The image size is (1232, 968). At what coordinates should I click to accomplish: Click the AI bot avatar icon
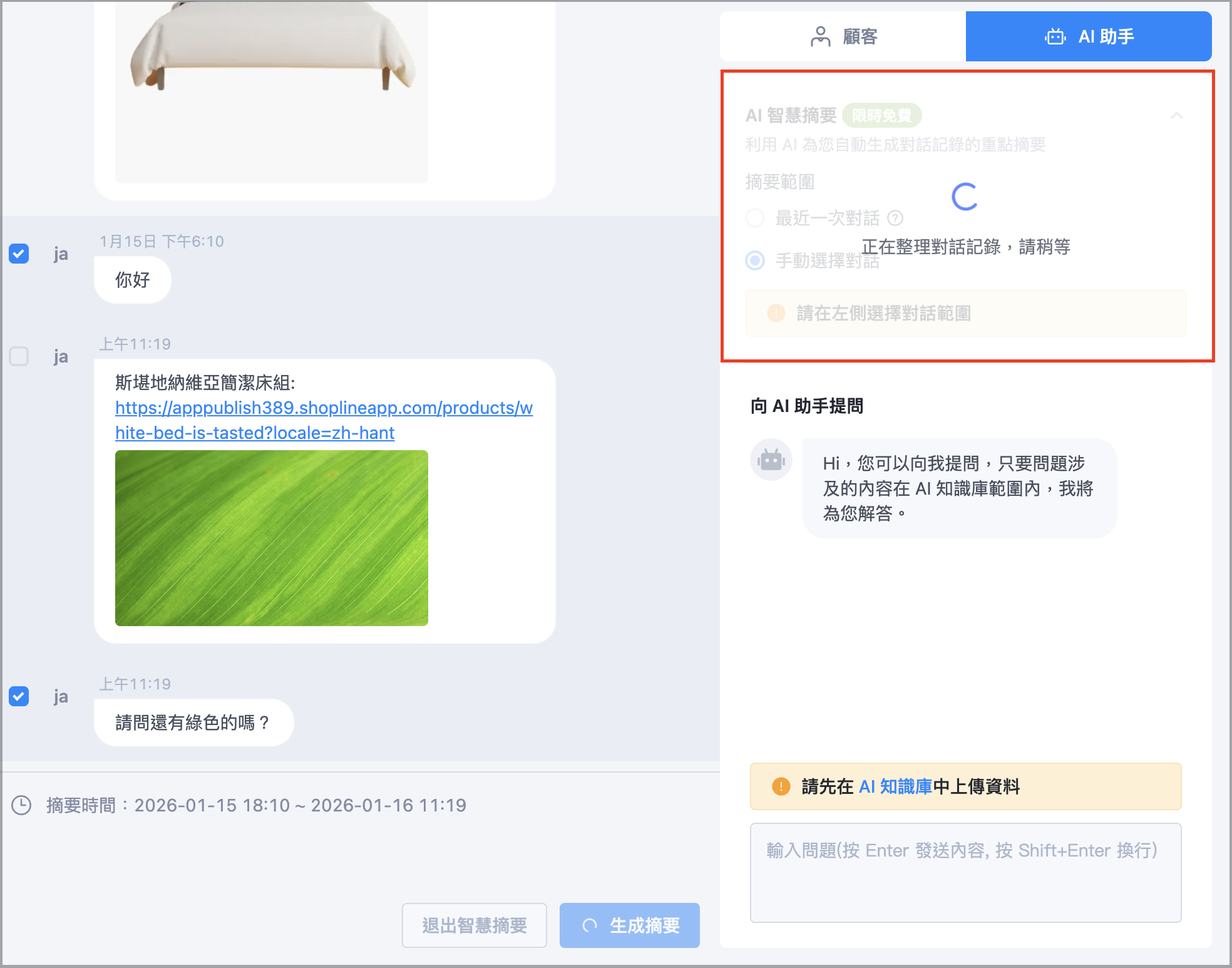pos(771,460)
